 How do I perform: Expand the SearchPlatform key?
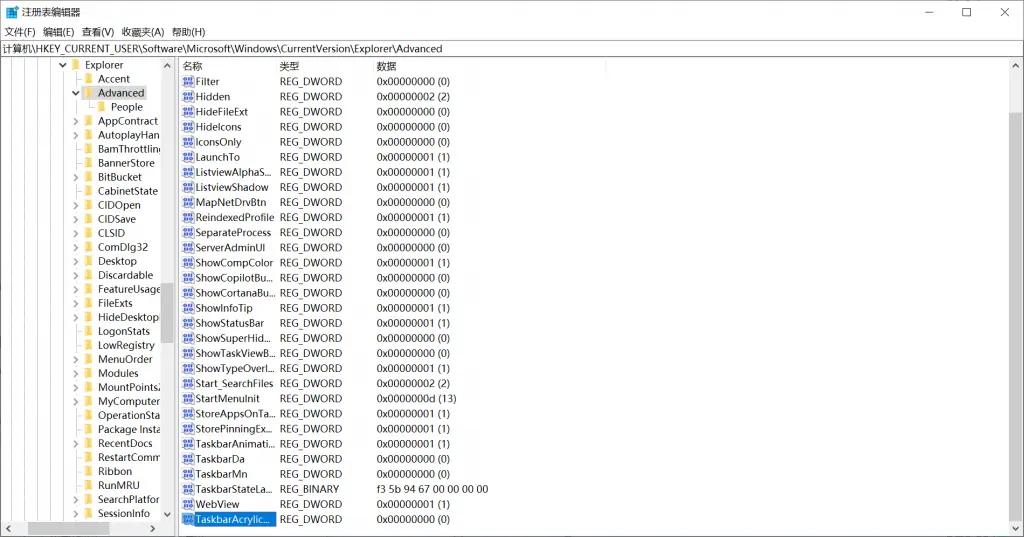click(76, 499)
